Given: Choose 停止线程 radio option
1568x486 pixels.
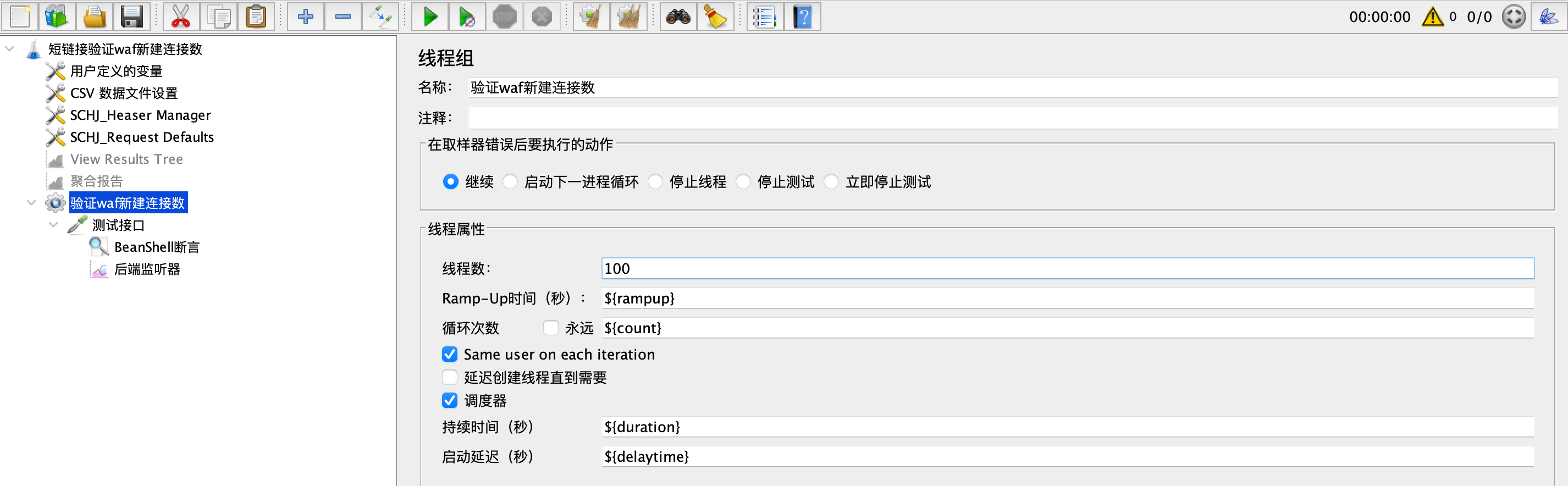Looking at the screenshot, I should coord(655,181).
